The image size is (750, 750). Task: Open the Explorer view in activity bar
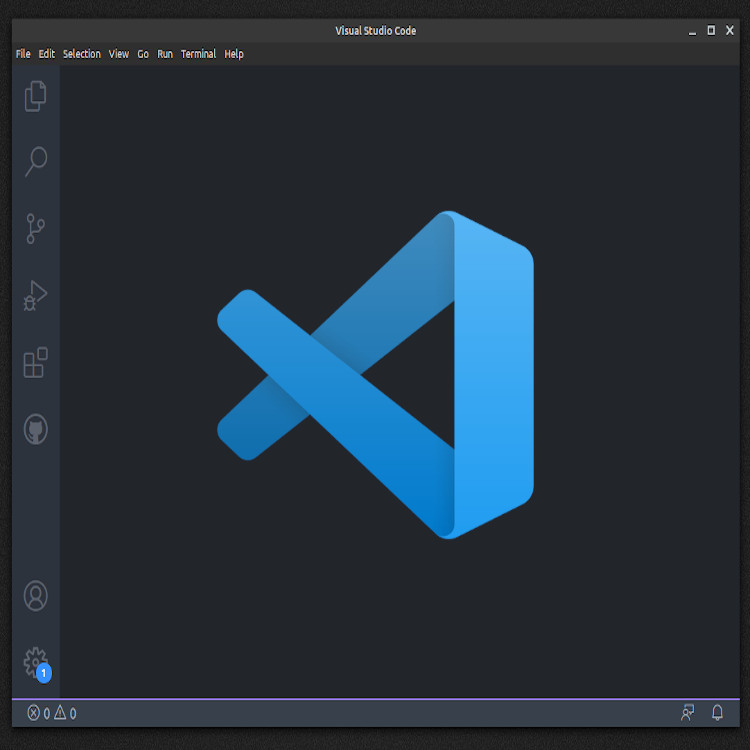(36, 96)
